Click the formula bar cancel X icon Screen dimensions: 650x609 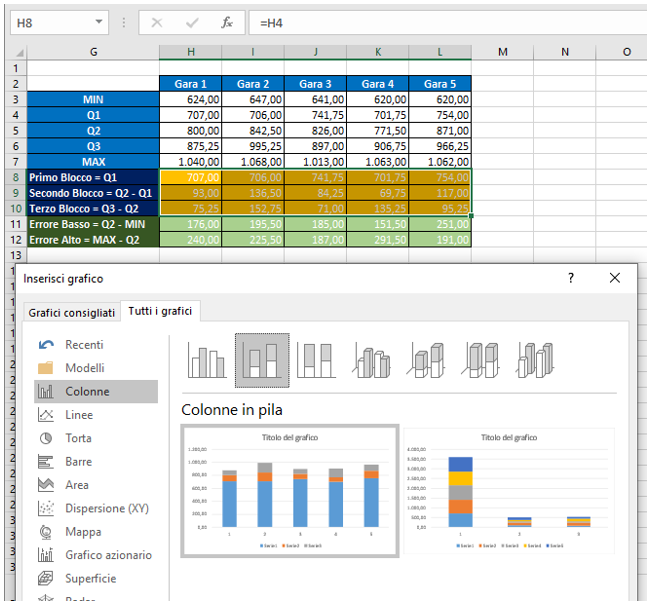157,22
